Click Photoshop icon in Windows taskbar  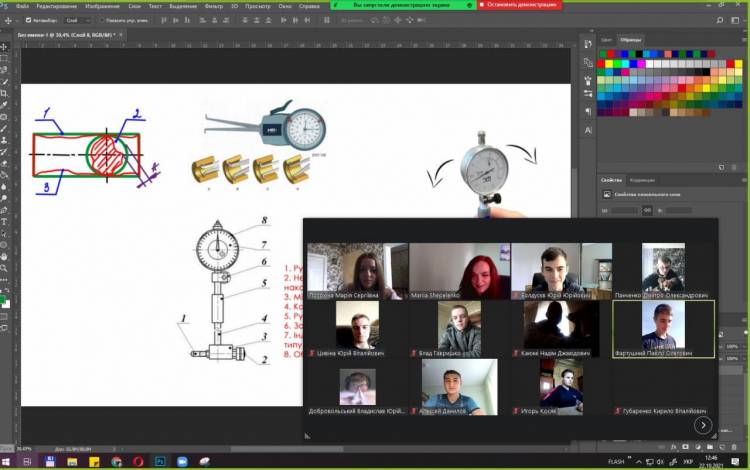point(160,462)
